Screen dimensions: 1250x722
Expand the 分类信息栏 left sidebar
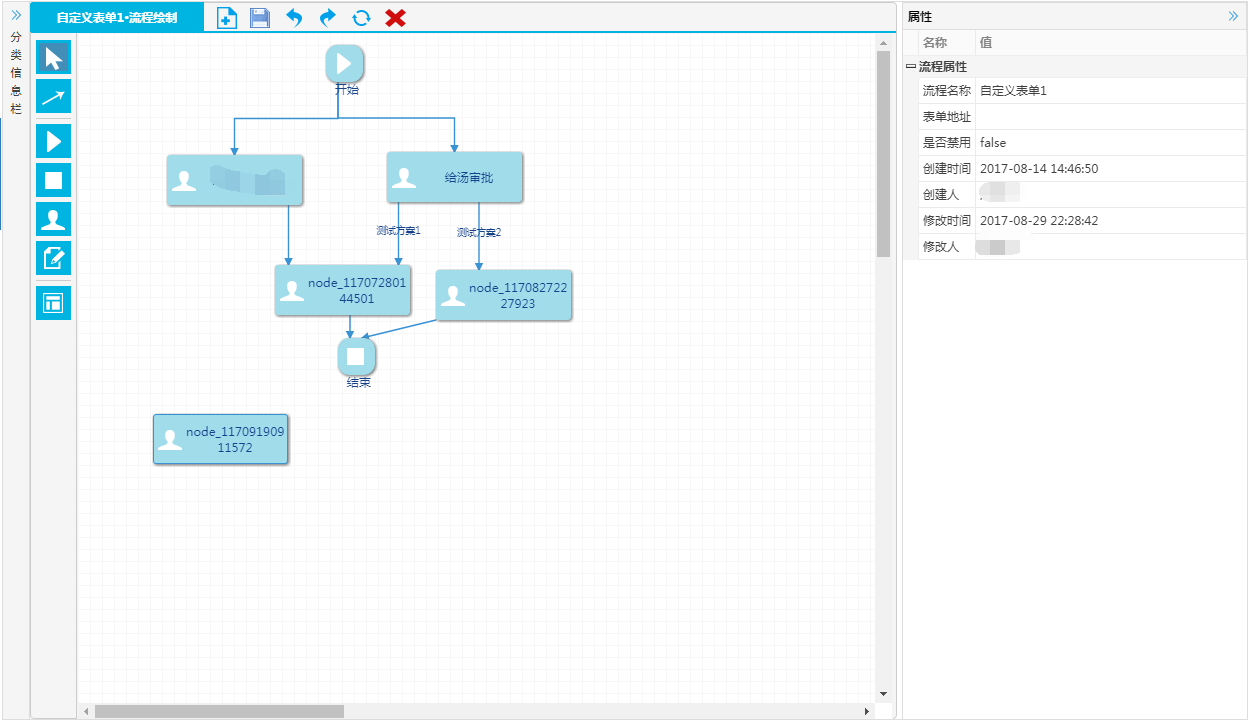[x=15, y=15]
